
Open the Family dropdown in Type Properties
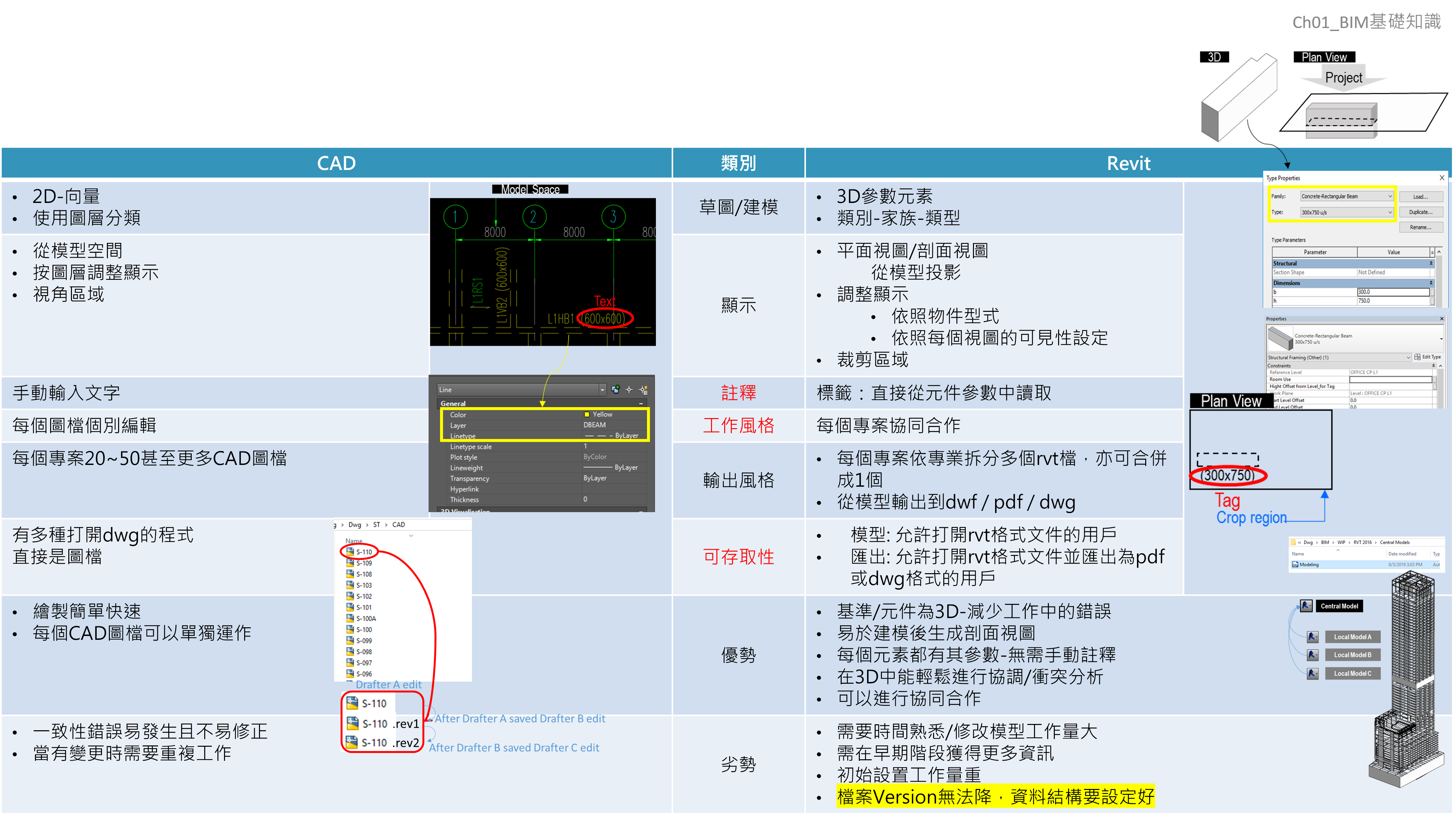point(1347,196)
